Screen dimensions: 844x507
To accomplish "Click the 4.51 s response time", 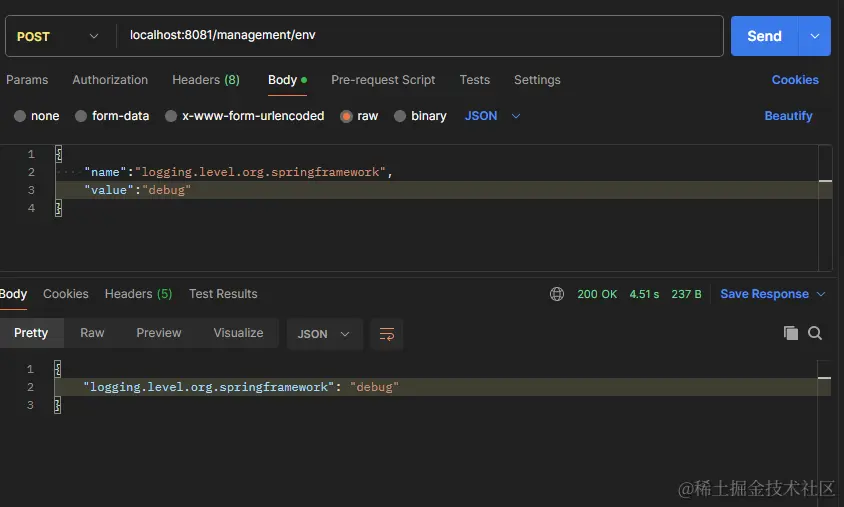I will [x=644, y=294].
